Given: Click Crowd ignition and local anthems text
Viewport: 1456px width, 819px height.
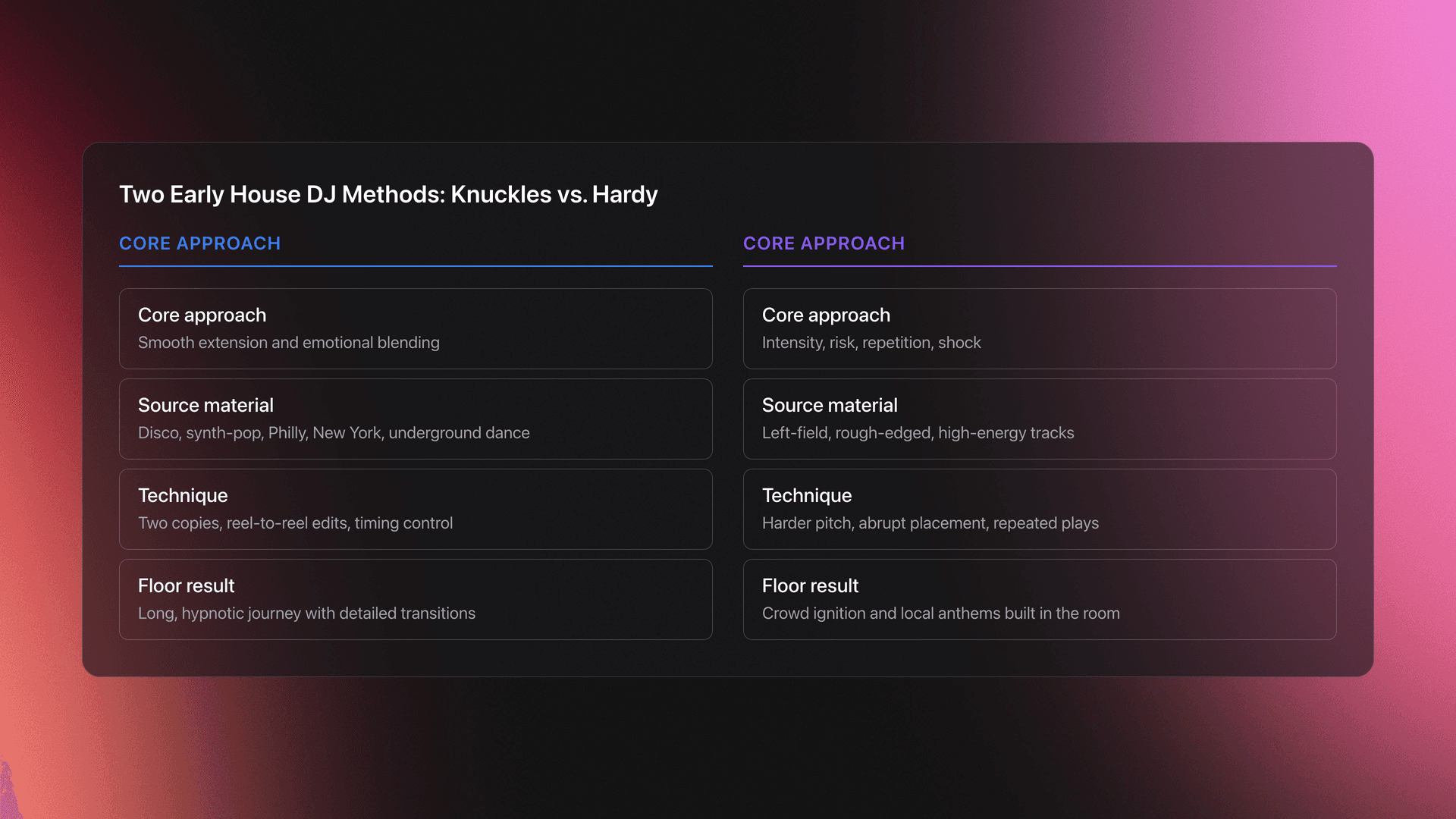Looking at the screenshot, I should tap(940, 613).
